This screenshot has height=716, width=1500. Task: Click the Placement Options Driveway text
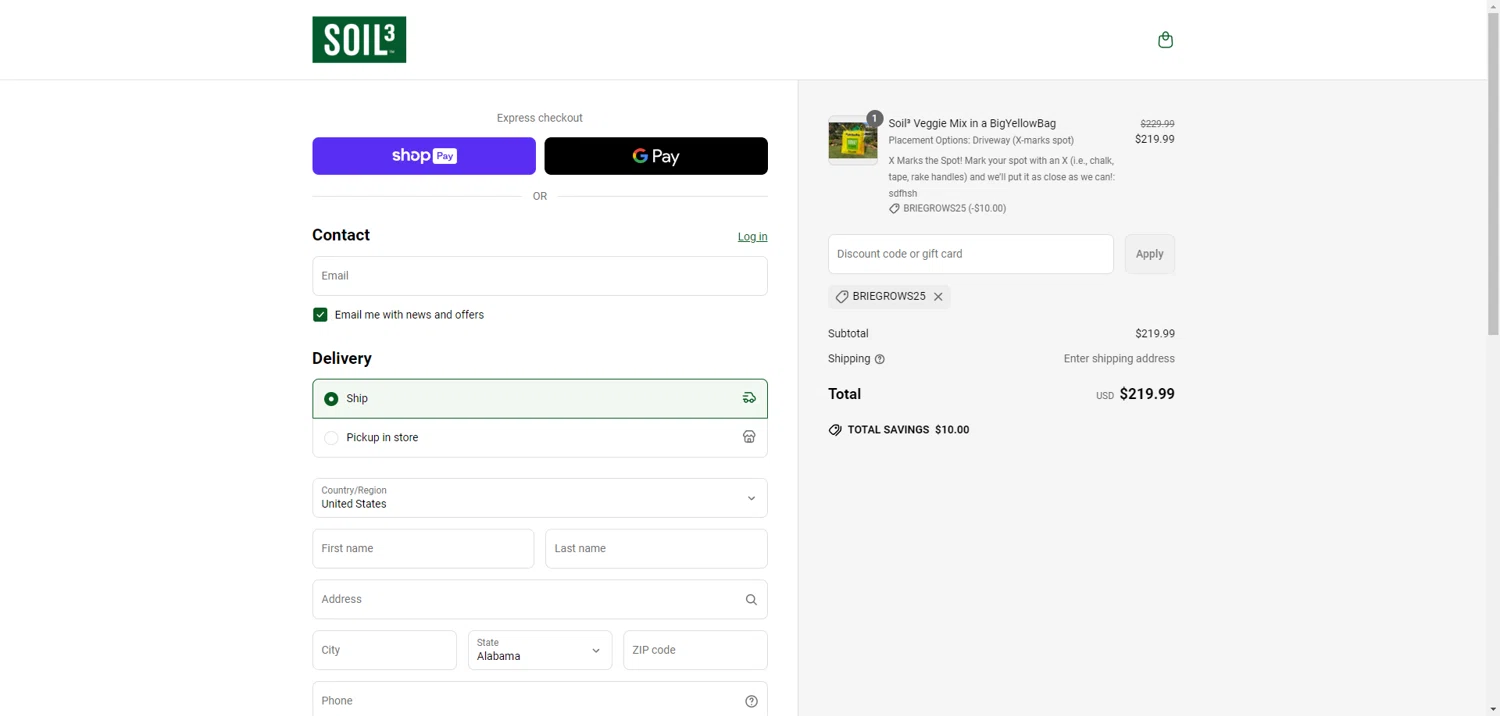(x=981, y=141)
